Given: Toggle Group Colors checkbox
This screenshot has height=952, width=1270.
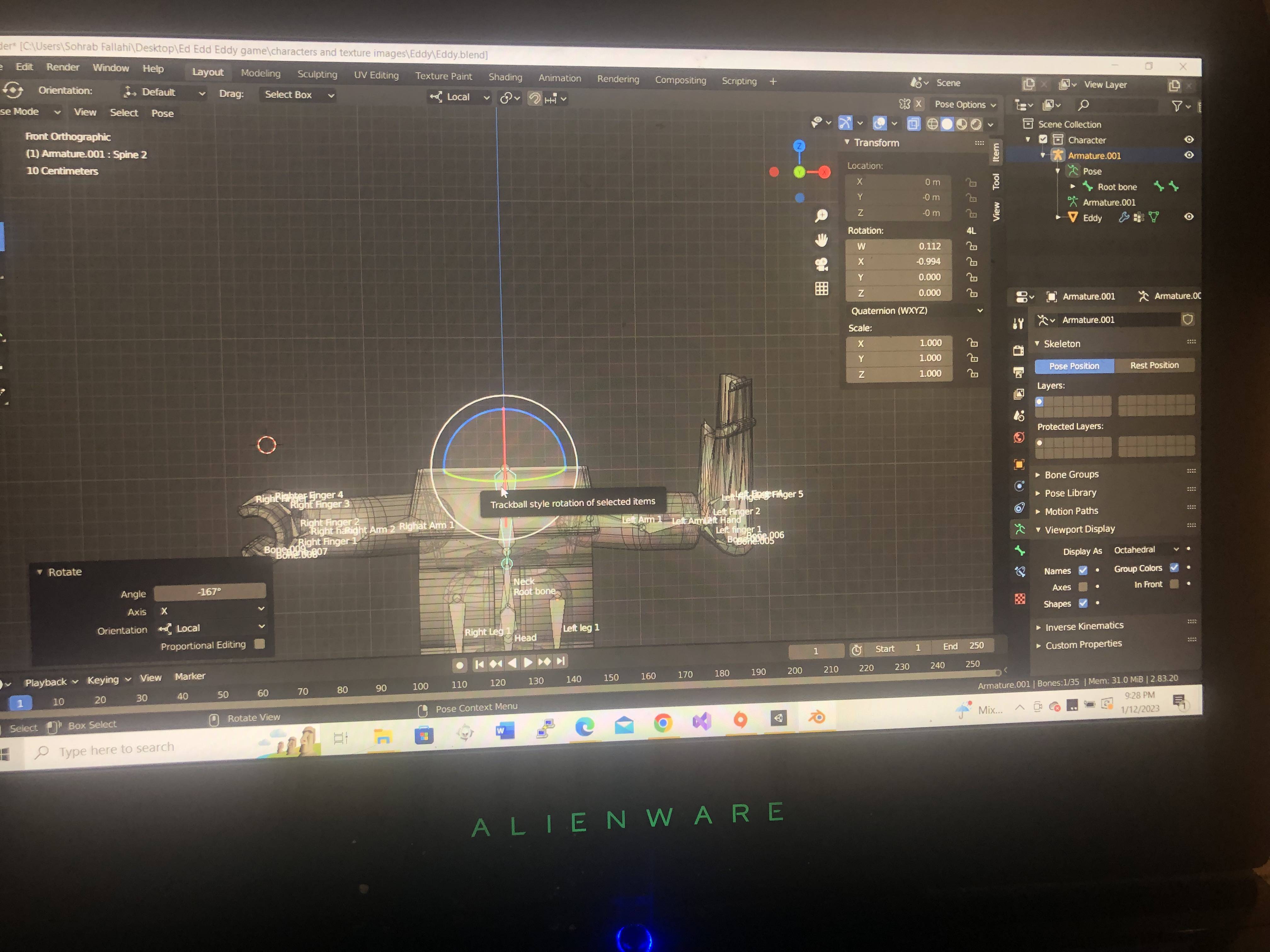Looking at the screenshot, I should pos(1174,568).
